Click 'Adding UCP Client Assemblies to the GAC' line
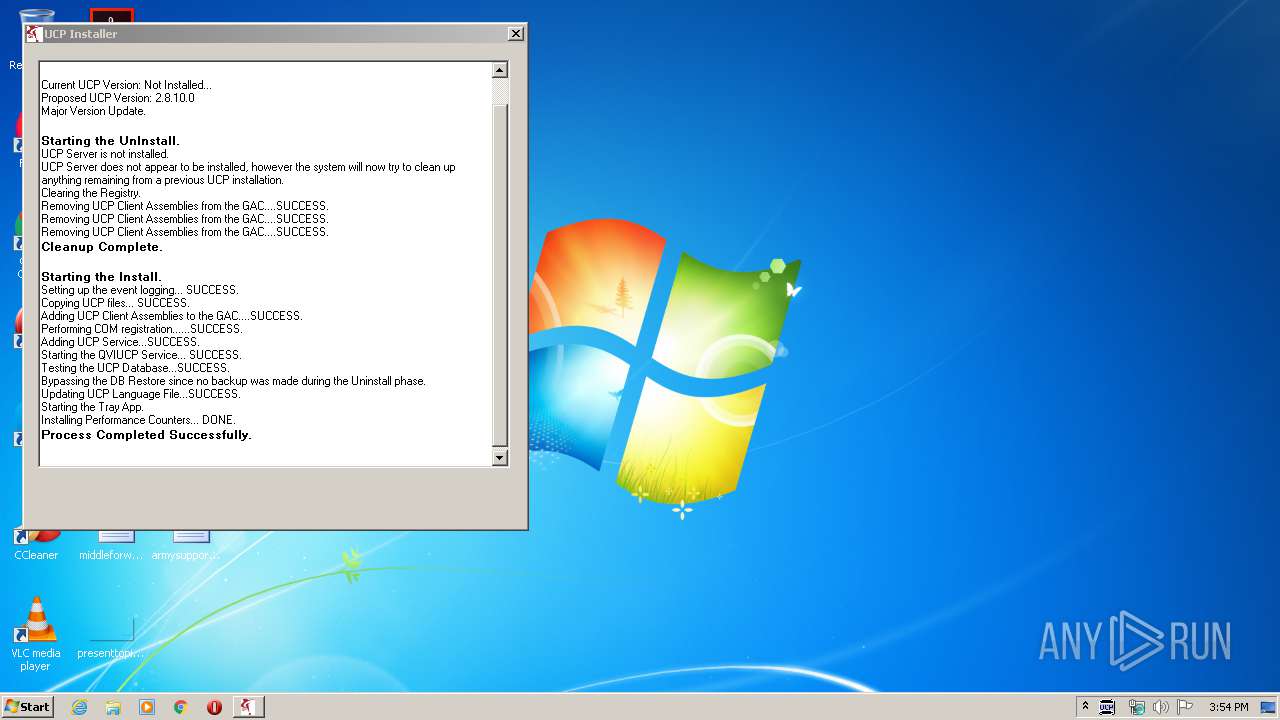Viewport: 1280px width, 720px height. point(172,316)
